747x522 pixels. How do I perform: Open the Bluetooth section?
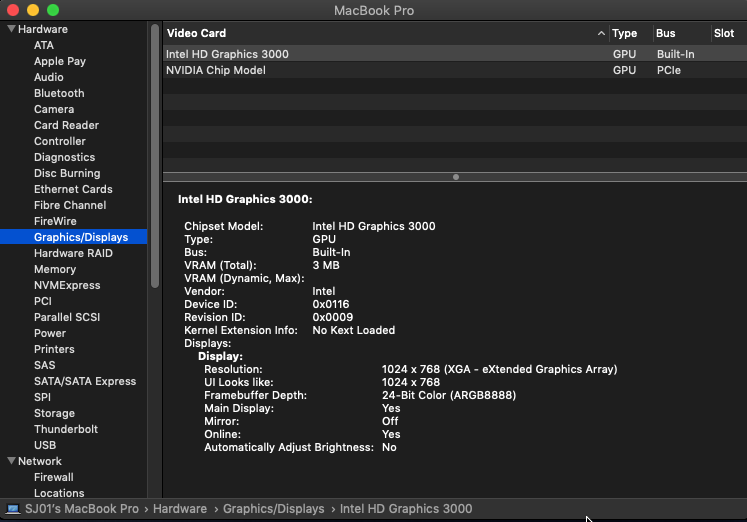tap(59, 93)
